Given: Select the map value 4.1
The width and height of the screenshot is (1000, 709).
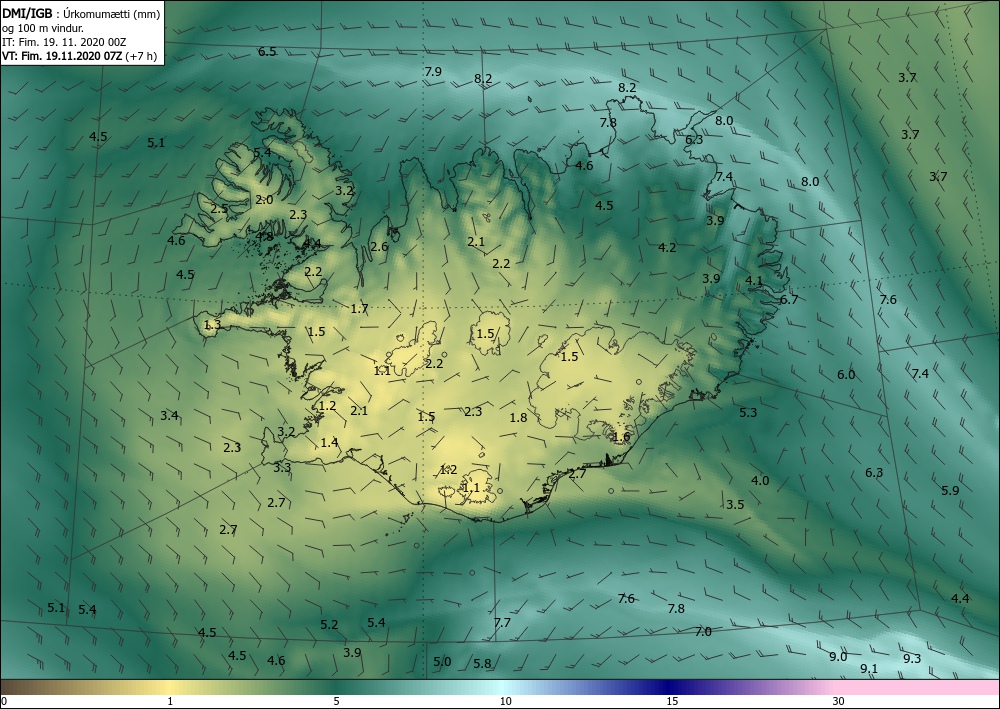Looking at the screenshot, I should click(x=754, y=281).
